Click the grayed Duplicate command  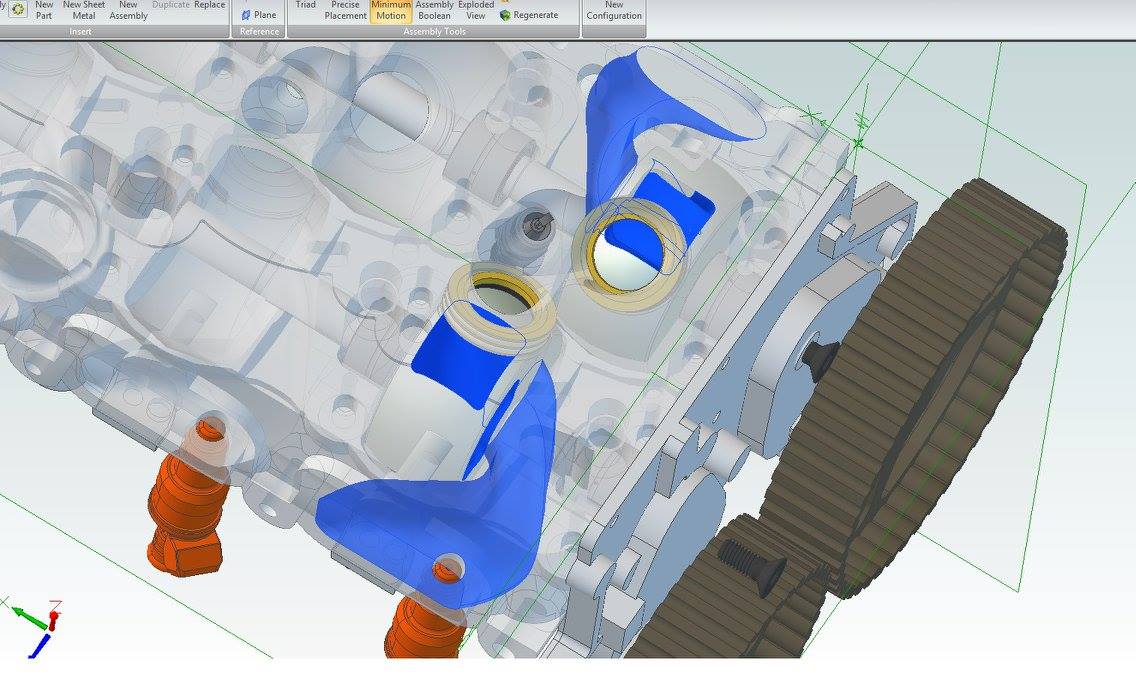point(171,4)
